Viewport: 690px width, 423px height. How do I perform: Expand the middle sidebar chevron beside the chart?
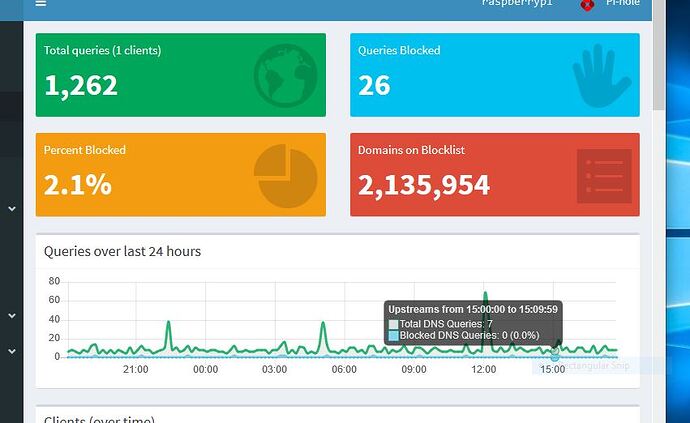pyautogui.click(x=12, y=316)
